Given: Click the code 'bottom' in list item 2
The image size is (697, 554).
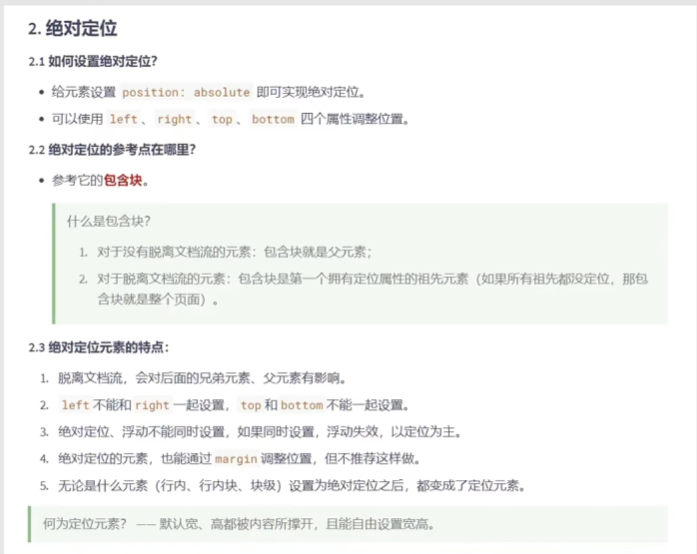Looking at the screenshot, I should tap(301, 405).
